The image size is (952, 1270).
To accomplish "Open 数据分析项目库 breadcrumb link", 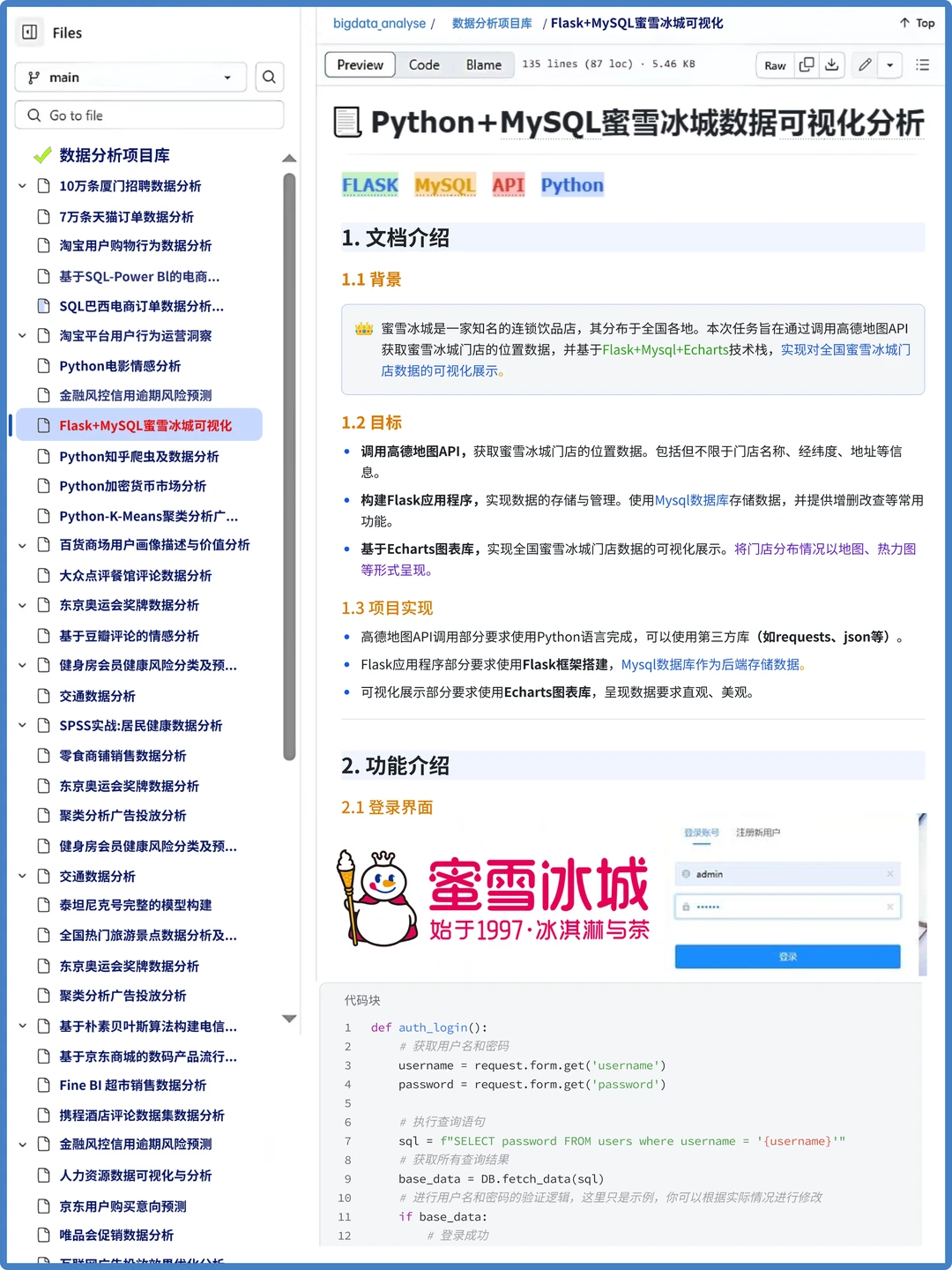I will (492, 24).
